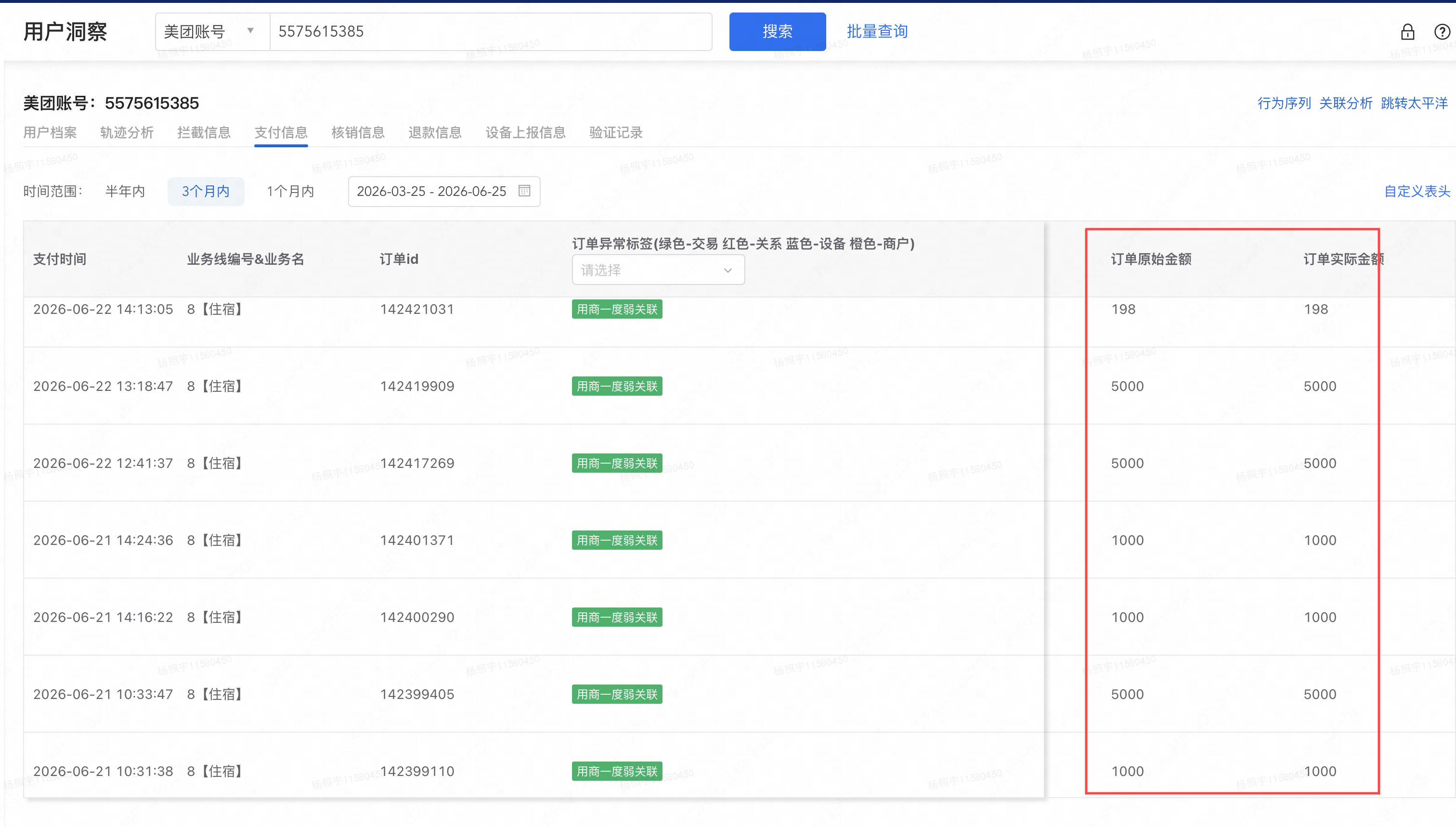This screenshot has width=1456, height=827.
Task: Switch to 拦截信息 tab
Action: [x=204, y=133]
